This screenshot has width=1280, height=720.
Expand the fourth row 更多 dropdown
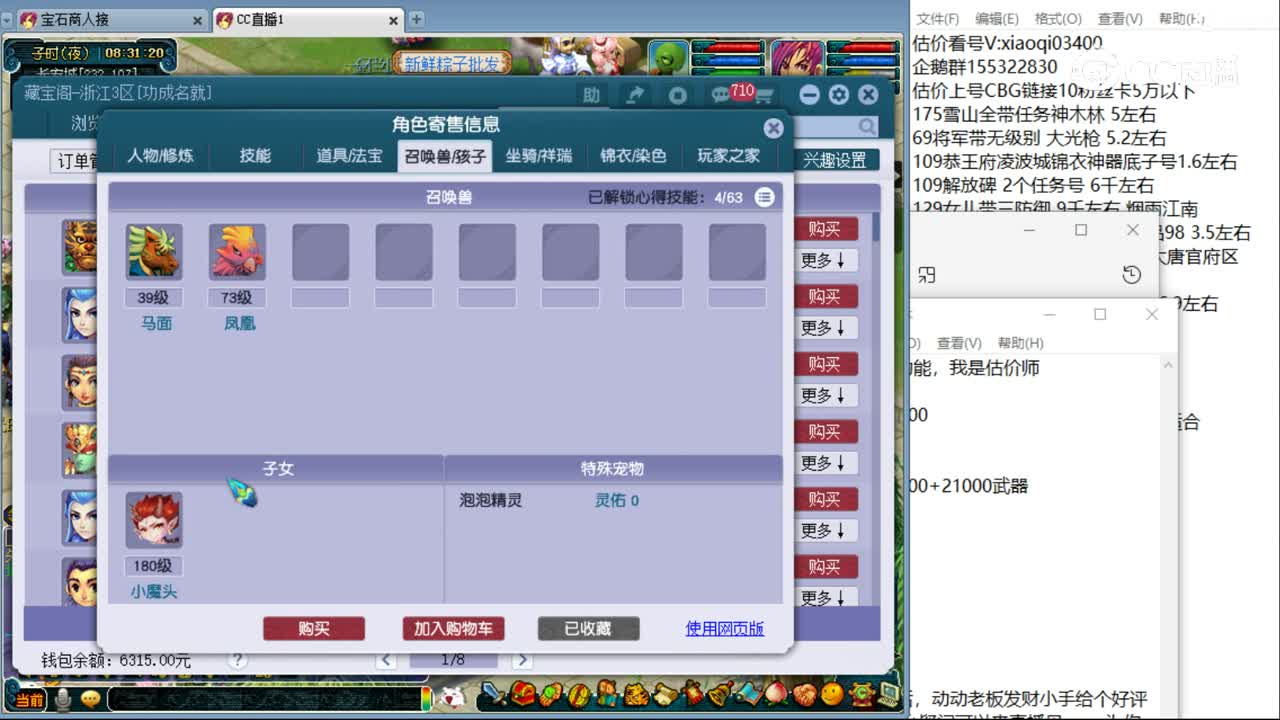point(824,463)
